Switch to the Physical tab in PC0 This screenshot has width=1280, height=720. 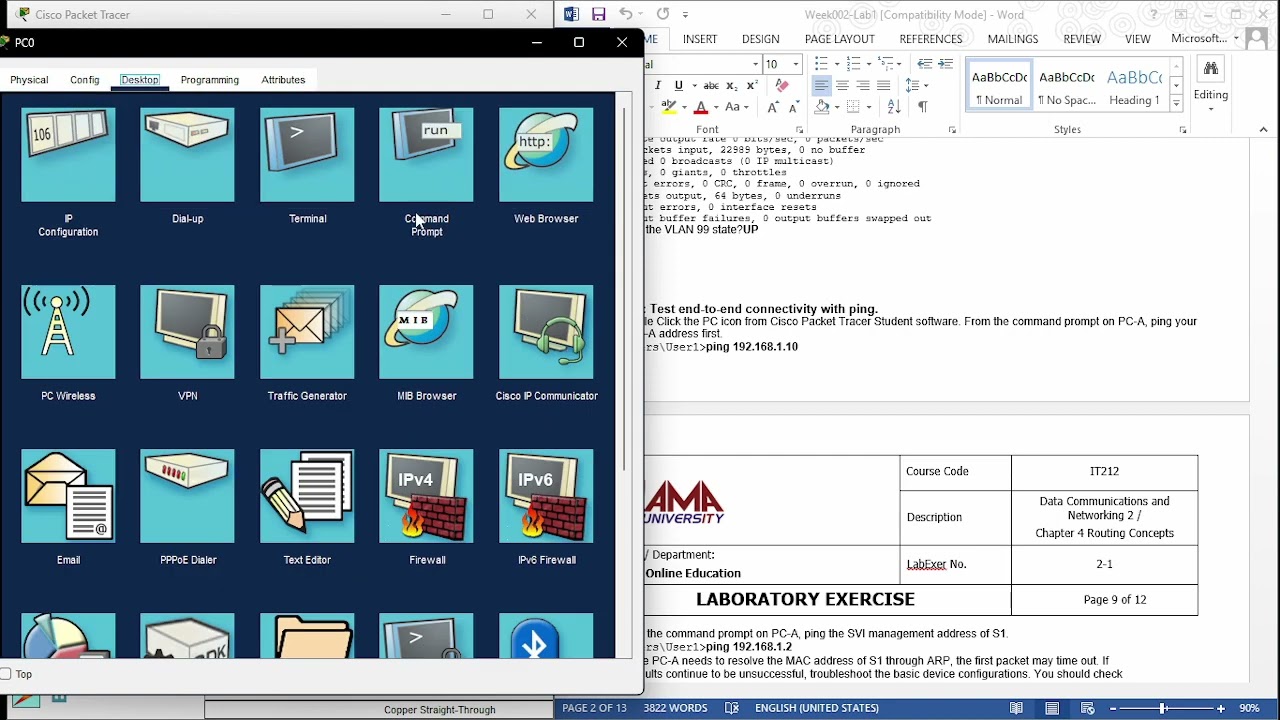click(x=29, y=80)
